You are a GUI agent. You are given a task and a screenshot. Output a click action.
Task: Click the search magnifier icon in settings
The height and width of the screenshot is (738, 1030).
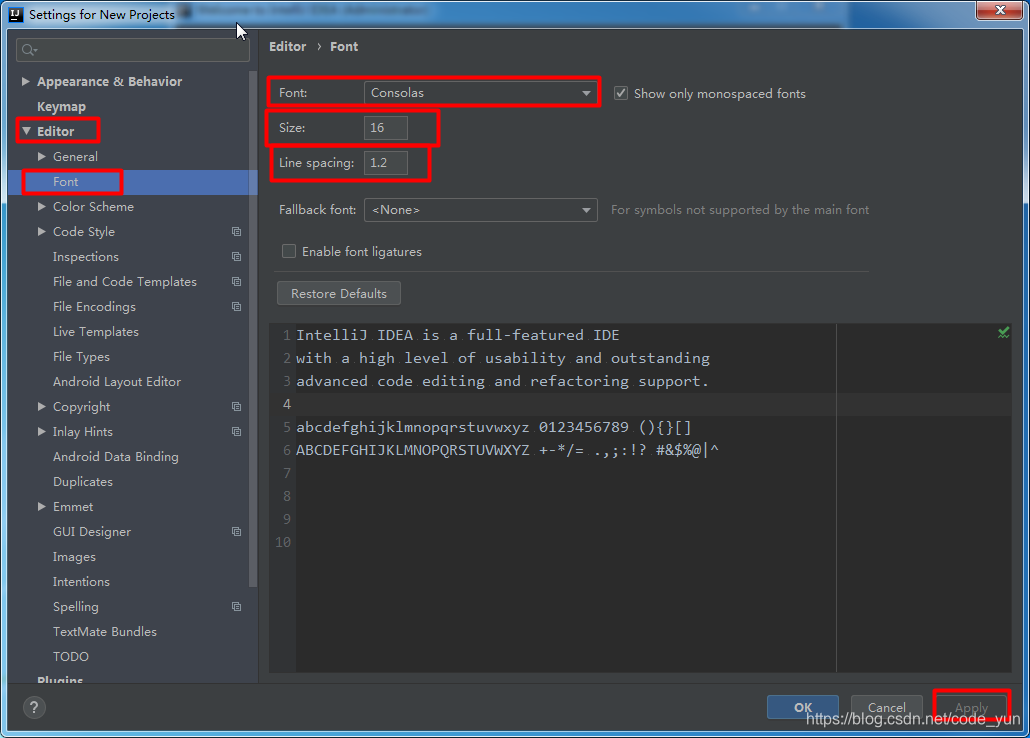click(x=29, y=50)
